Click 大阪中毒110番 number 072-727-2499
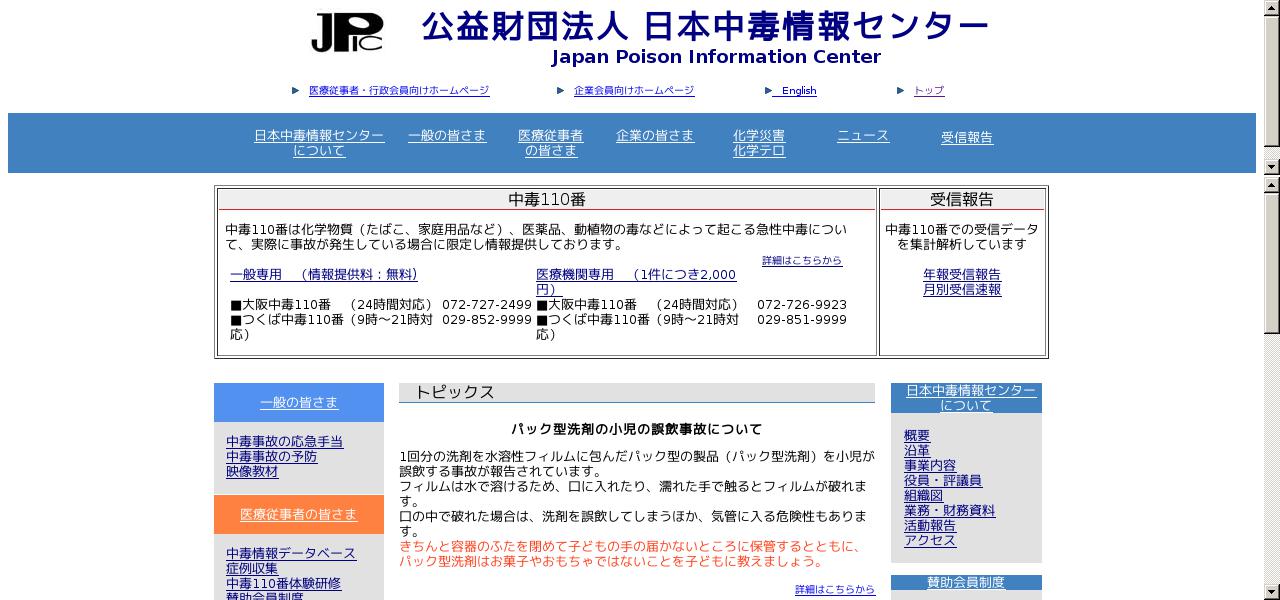Viewport: 1280px width, 600px height. (487, 305)
